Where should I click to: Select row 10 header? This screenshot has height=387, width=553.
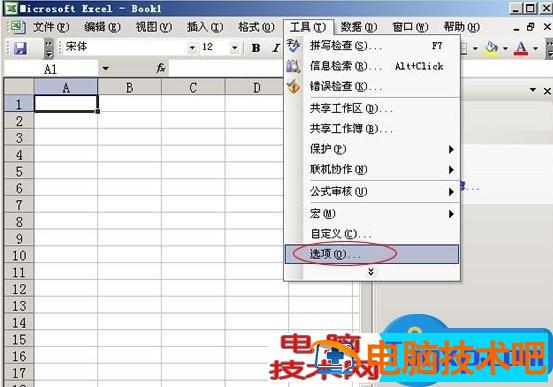point(19,255)
